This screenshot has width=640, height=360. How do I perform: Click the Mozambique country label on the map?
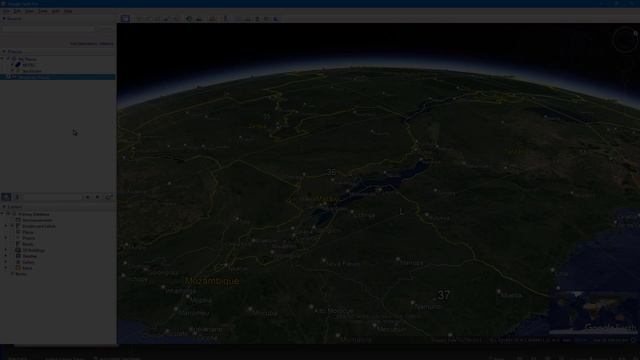(x=212, y=281)
